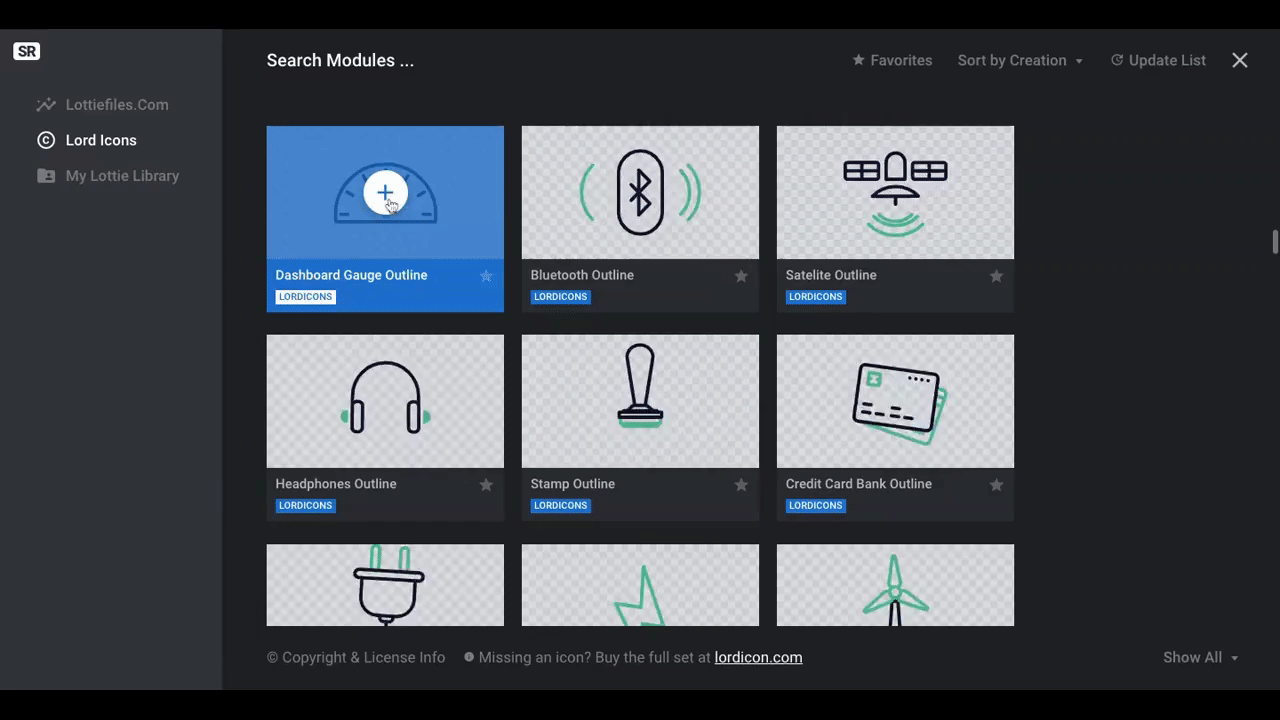1280x720 pixels.
Task: Select the electric plug icon thumbnail
Action: (385, 585)
